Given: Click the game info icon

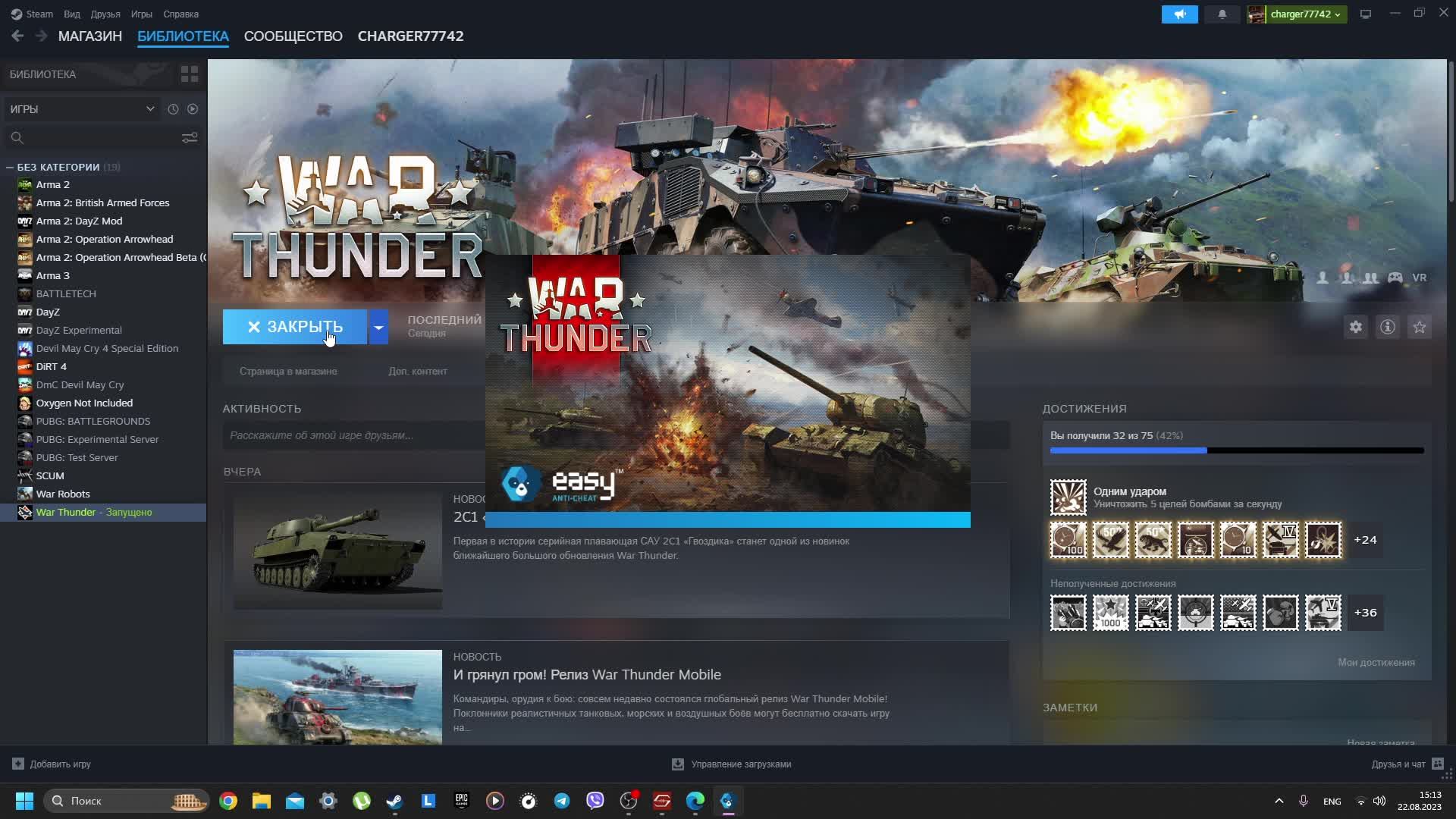Looking at the screenshot, I should click(1387, 327).
